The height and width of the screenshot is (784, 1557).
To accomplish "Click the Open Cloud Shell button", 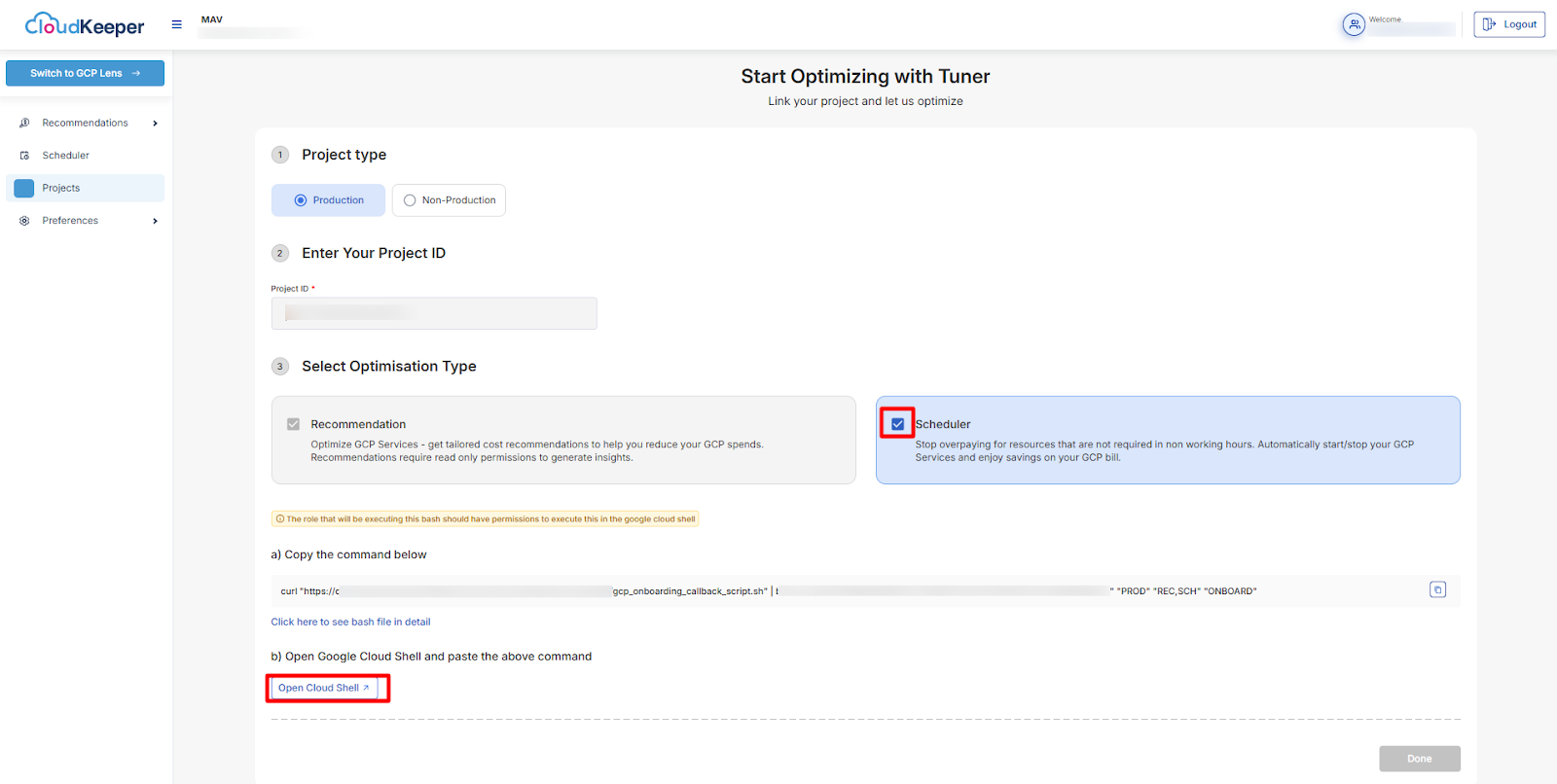I will (x=323, y=688).
